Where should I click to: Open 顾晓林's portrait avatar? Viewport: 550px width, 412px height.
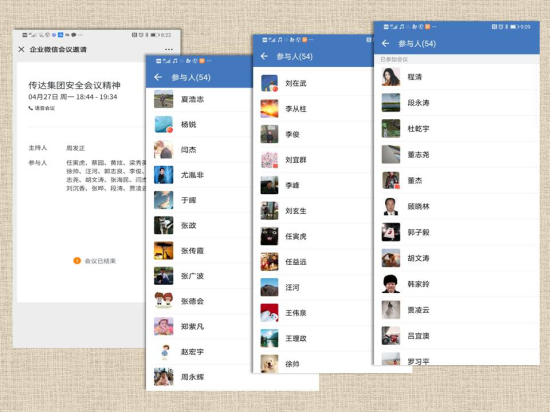click(391, 207)
